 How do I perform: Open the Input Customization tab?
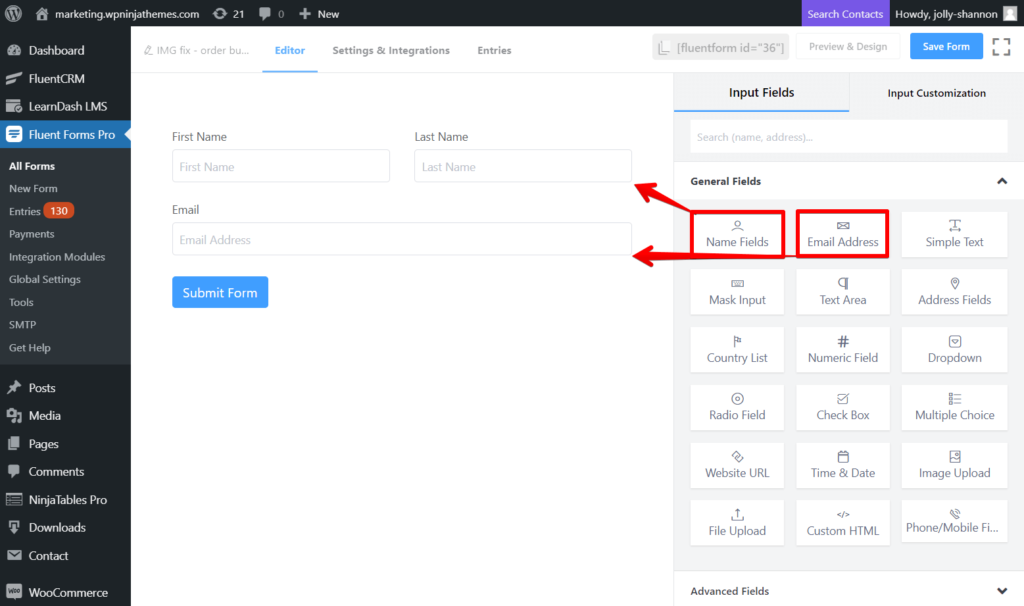pyautogui.click(x=935, y=91)
